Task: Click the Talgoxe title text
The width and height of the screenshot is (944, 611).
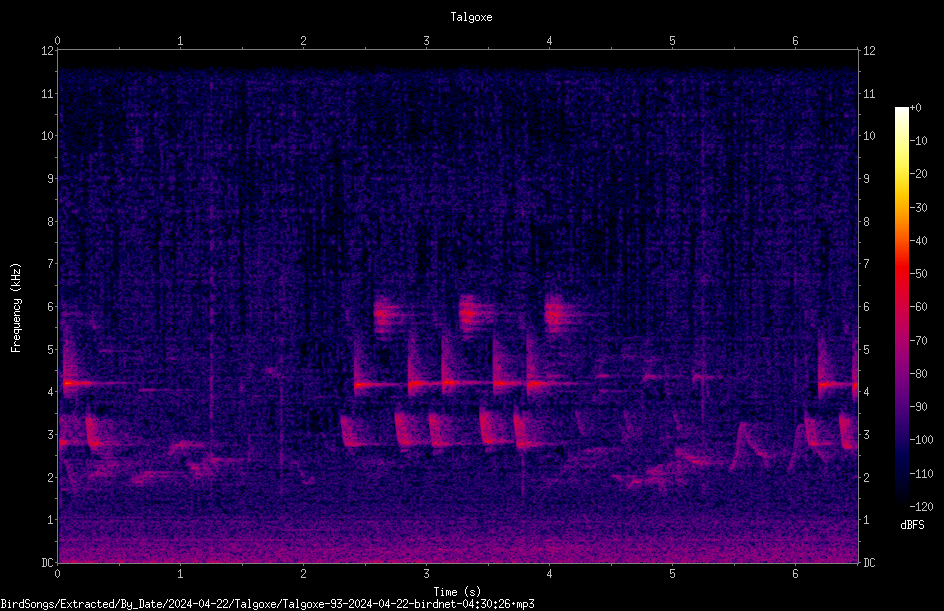Action: 471,17
